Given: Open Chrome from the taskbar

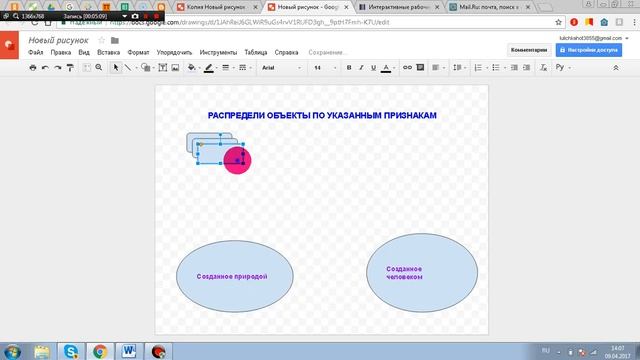Looking at the screenshot, I should (x=100, y=351).
